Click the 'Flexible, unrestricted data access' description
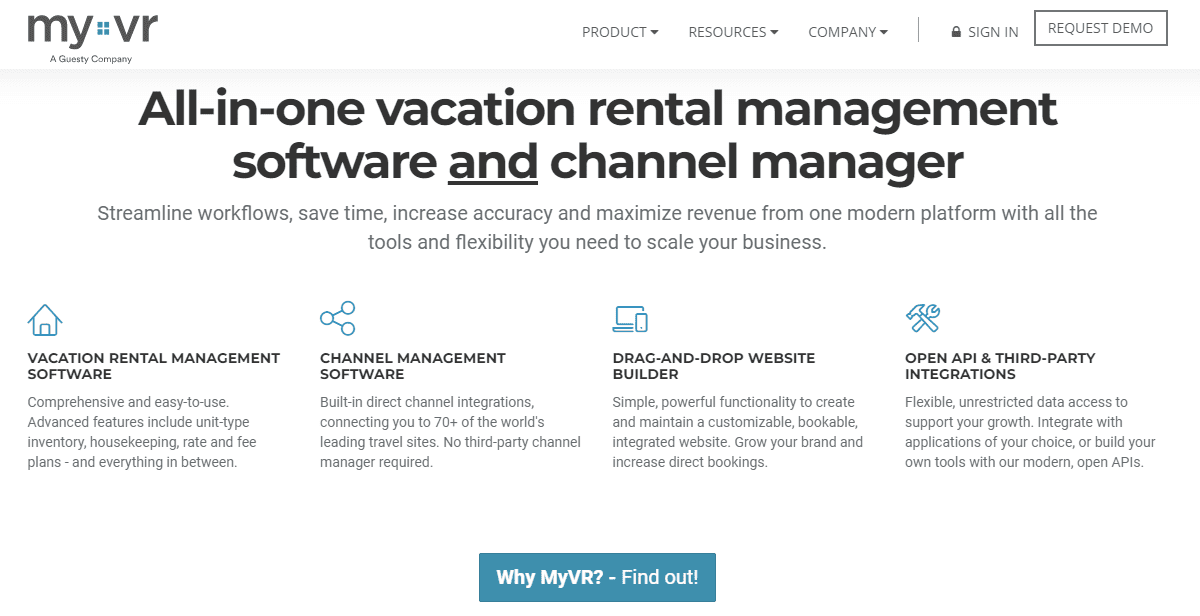The height and width of the screenshot is (616, 1200). pos(1030,432)
